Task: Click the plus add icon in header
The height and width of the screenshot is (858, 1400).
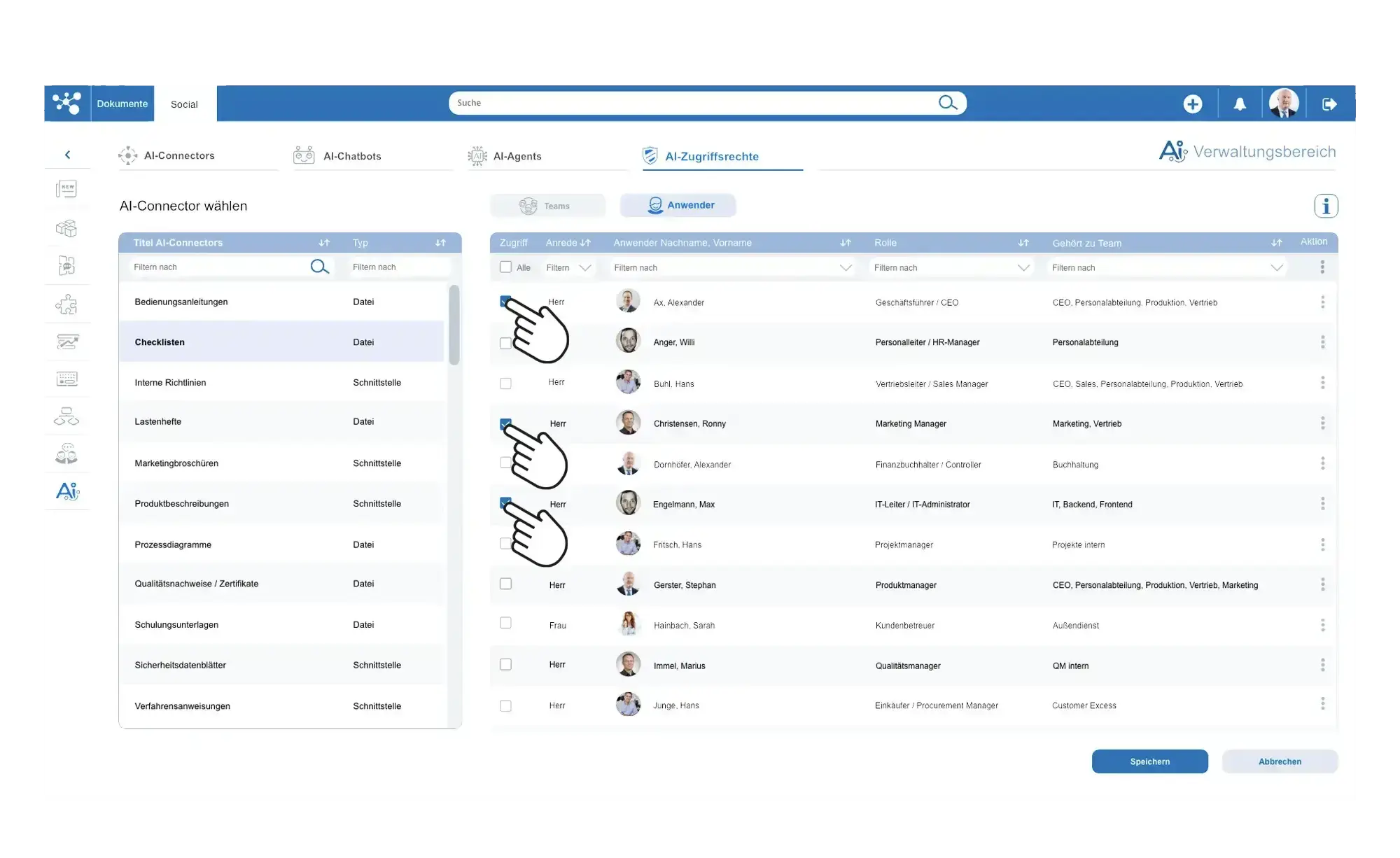Action: pos(1192,104)
